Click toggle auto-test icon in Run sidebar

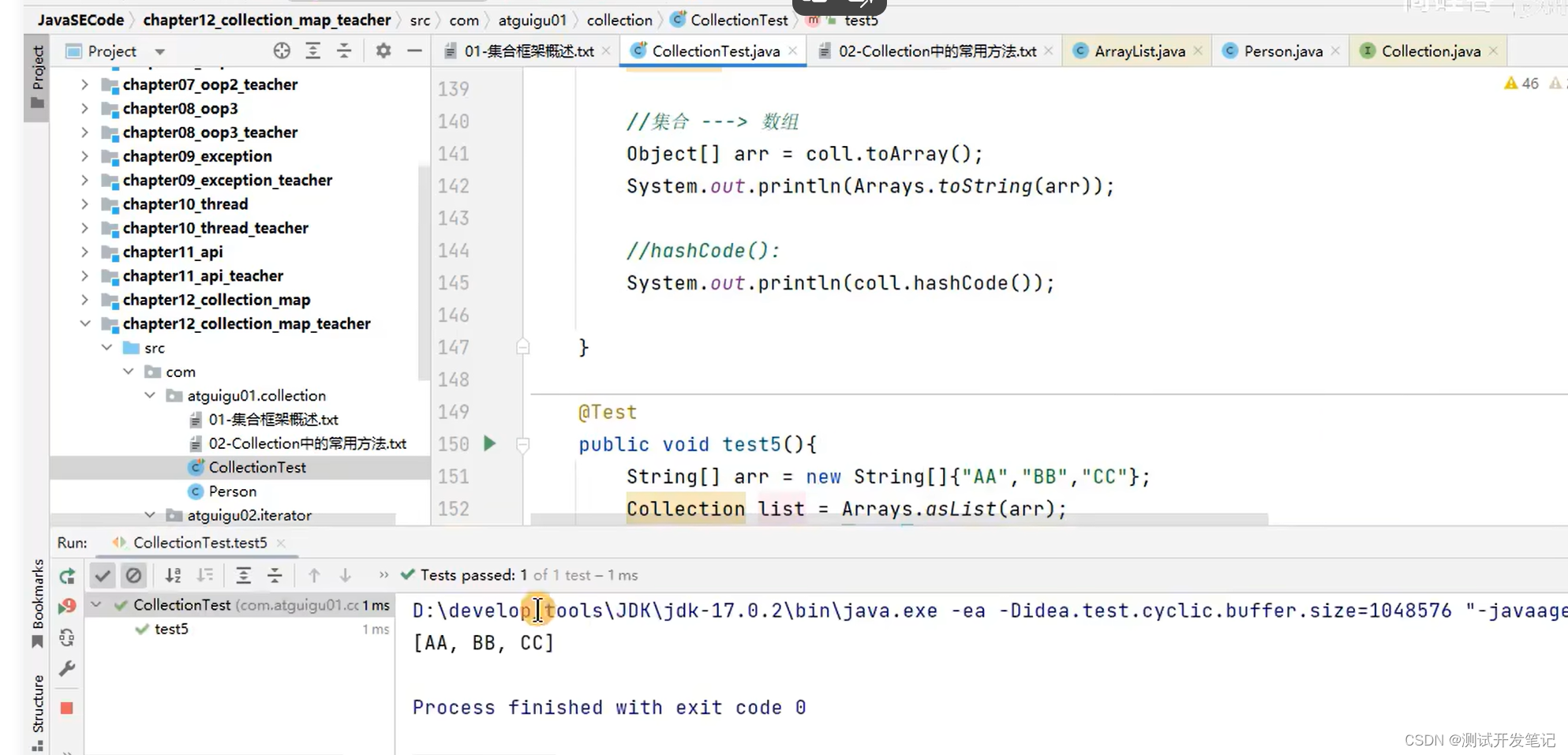(x=67, y=637)
